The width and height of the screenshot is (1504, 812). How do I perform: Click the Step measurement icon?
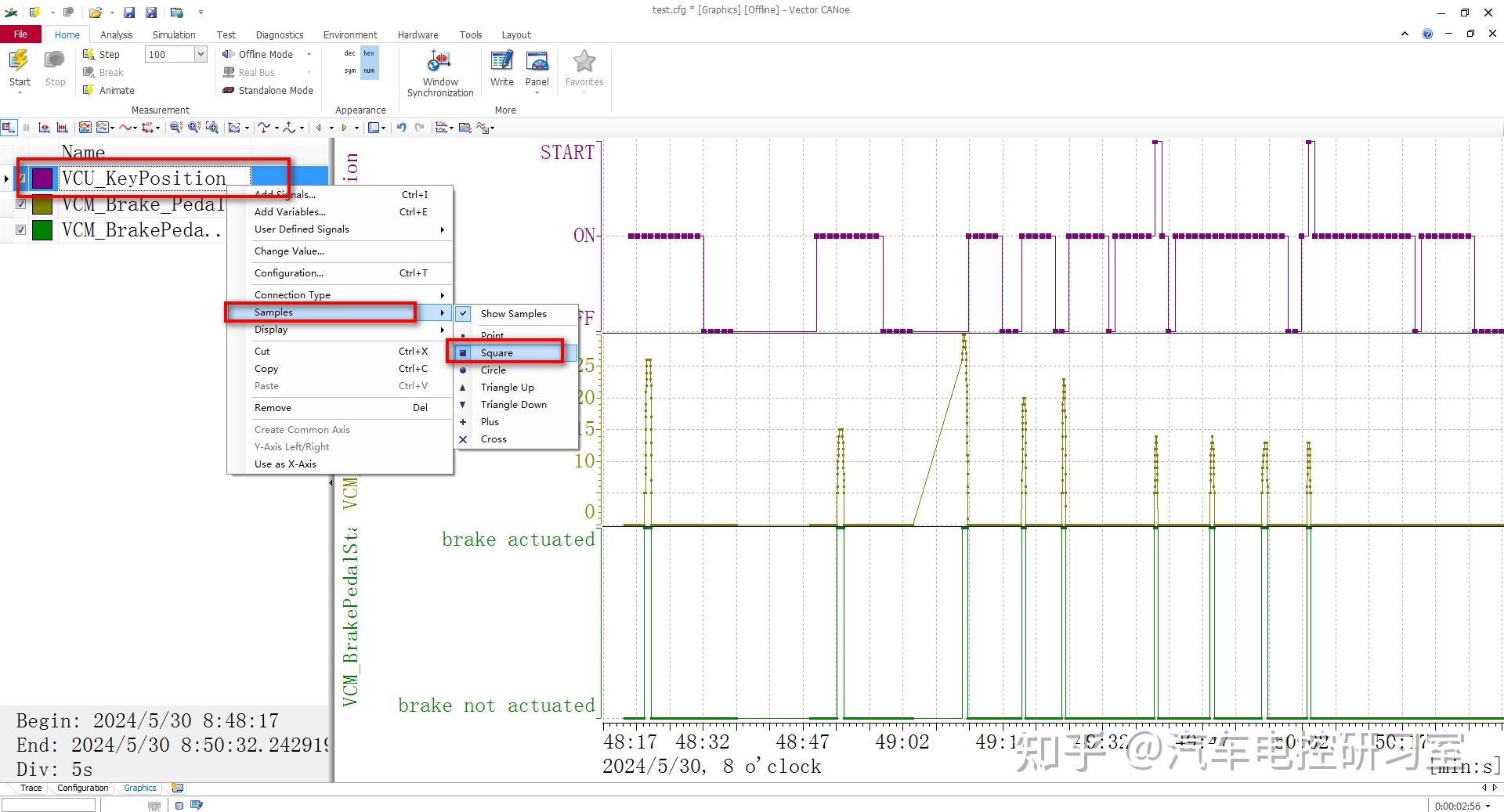pyautogui.click(x=89, y=54)
